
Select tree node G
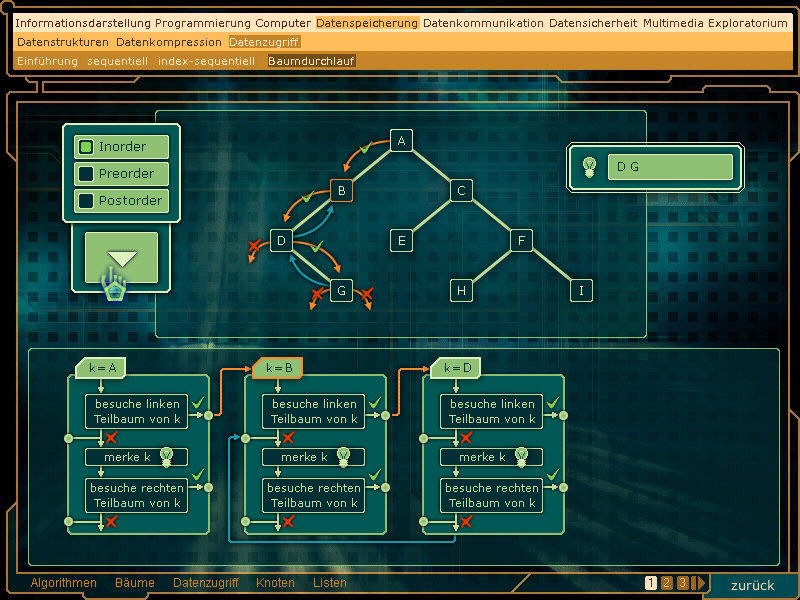pos(341,291)
